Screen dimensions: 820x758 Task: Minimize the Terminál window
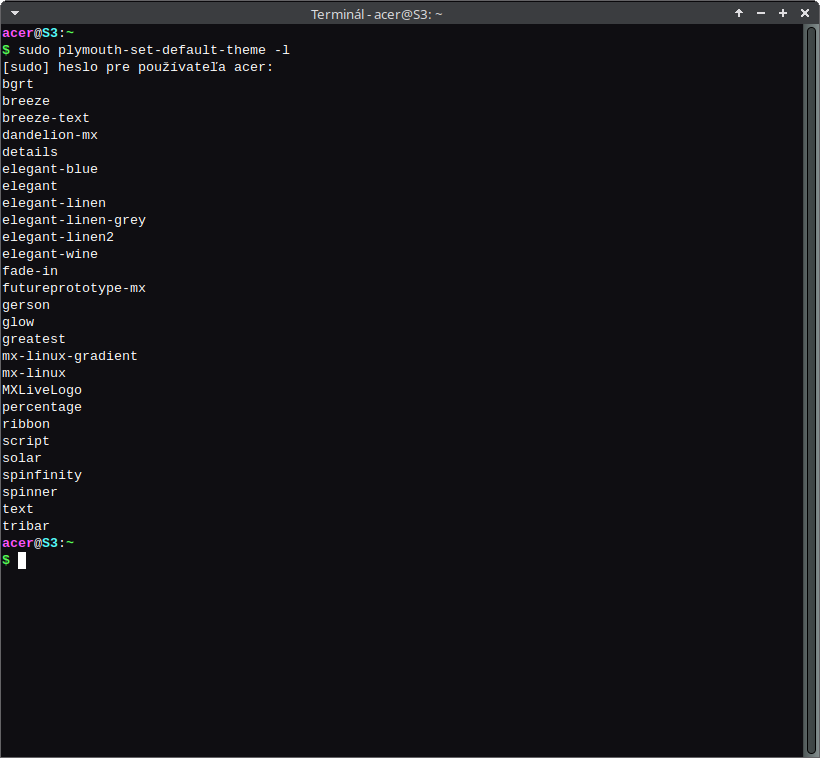point(761,13)
